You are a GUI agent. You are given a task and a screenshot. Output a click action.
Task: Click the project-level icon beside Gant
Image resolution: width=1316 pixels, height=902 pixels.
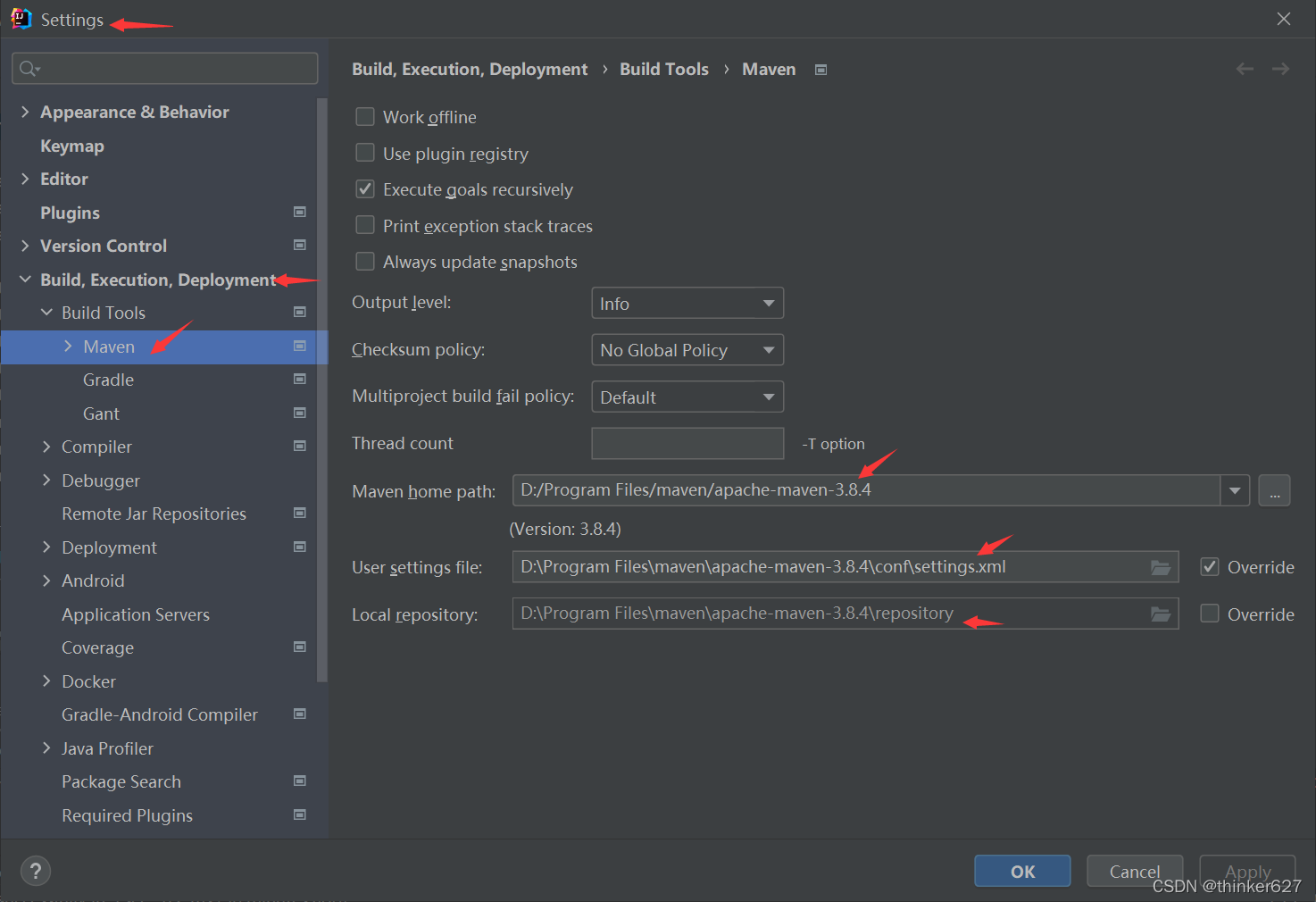point(300,413)
